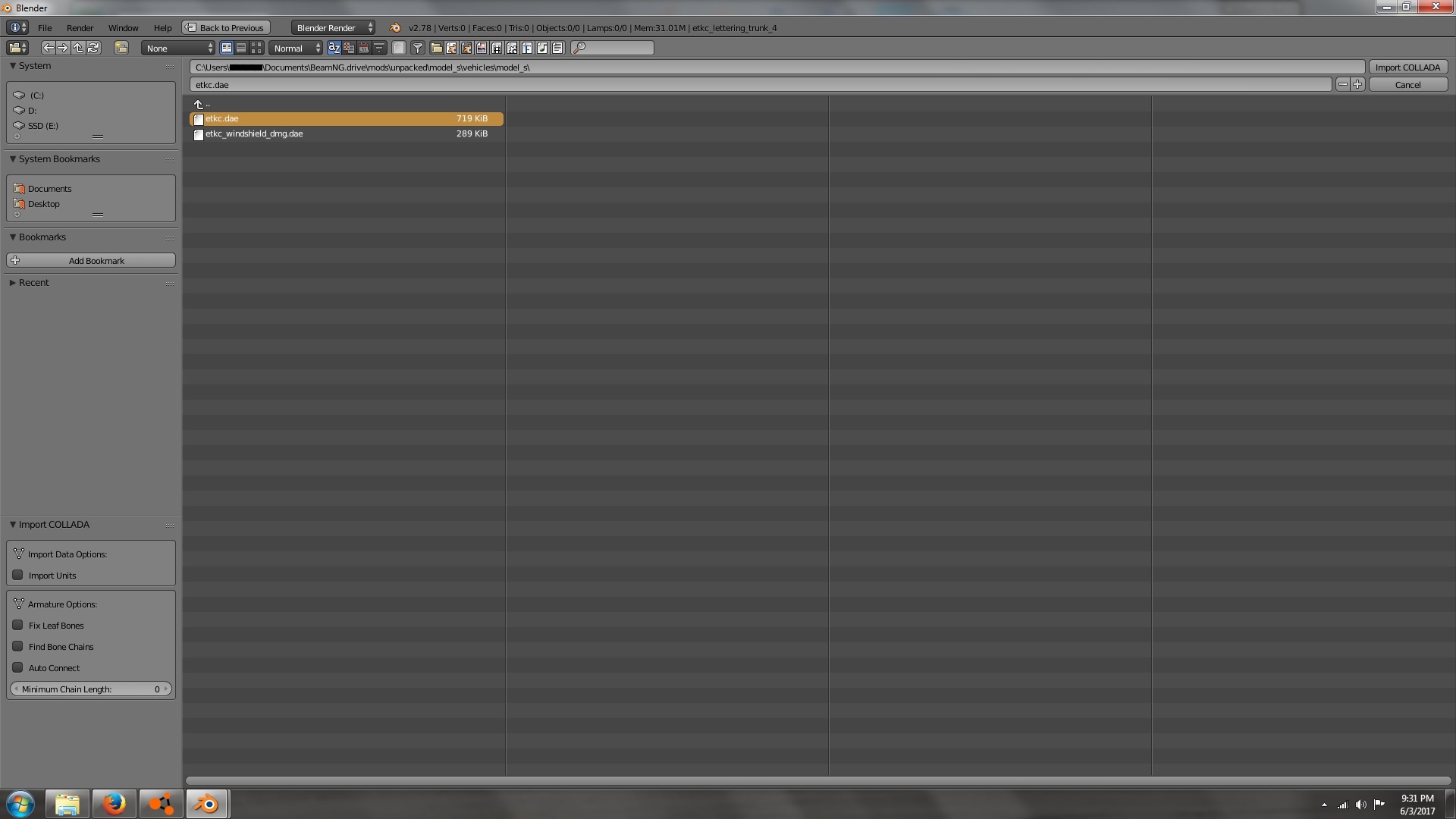Screen dimensions: 1456x819
Task: Decrement the file name number
Action: [1343, 84]
